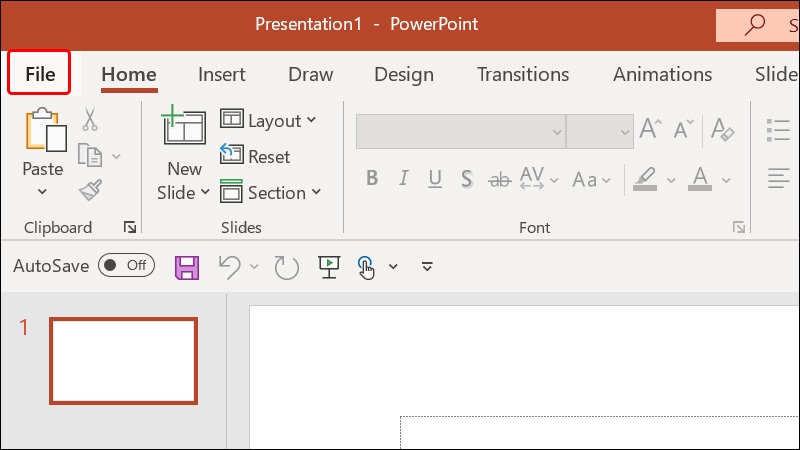Click the Reset slide button
The height and width of the screenshot is (450, 800).
point(255,156)
